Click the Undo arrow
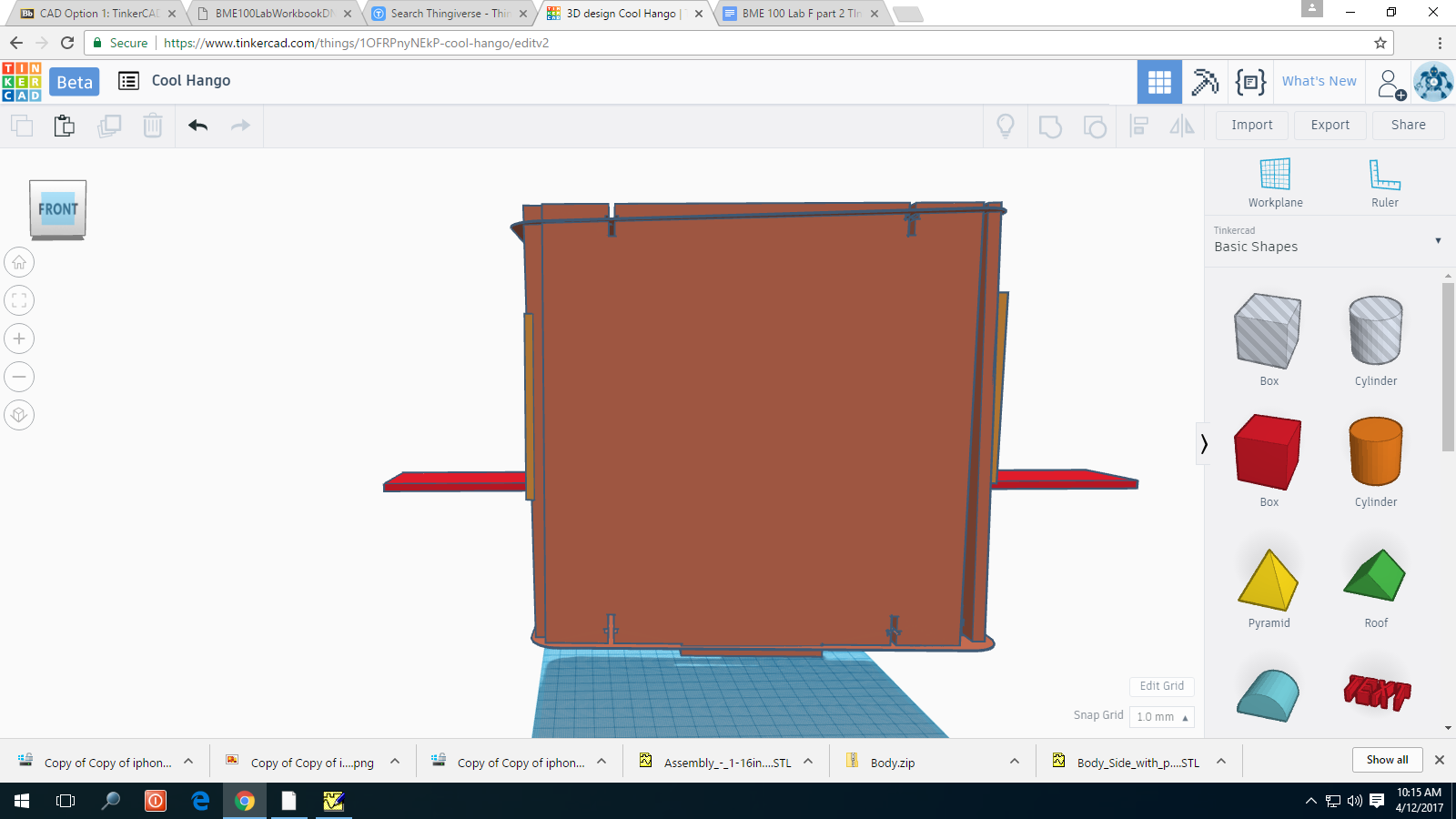This screenshot has height=819, width=1456. (x=197, y=126)
